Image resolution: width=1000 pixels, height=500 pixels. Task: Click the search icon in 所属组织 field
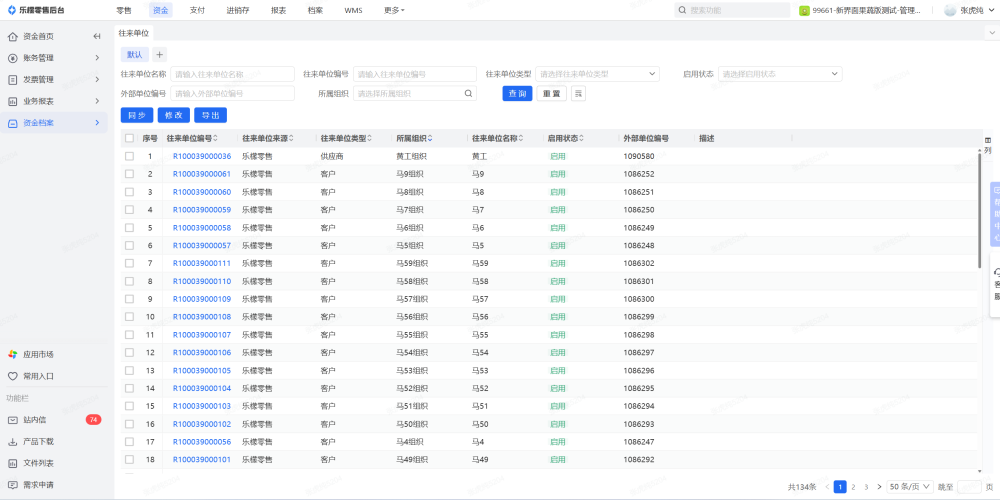pos(468,93)
